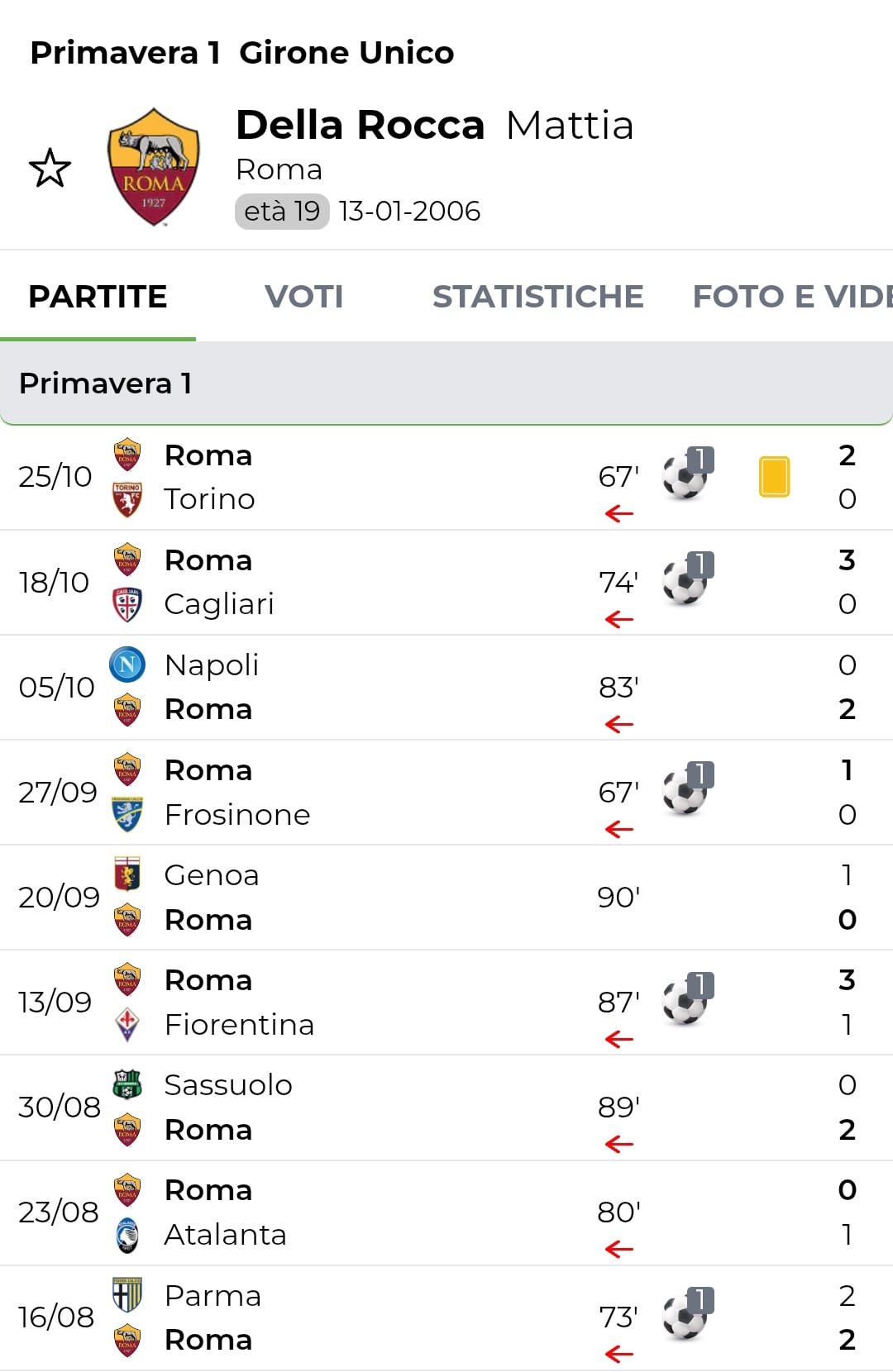Open the Genoa vs Roma 90' match row
Image resolution: width=893 pixels, height=1372 pixels.
[x=413, y=898]
